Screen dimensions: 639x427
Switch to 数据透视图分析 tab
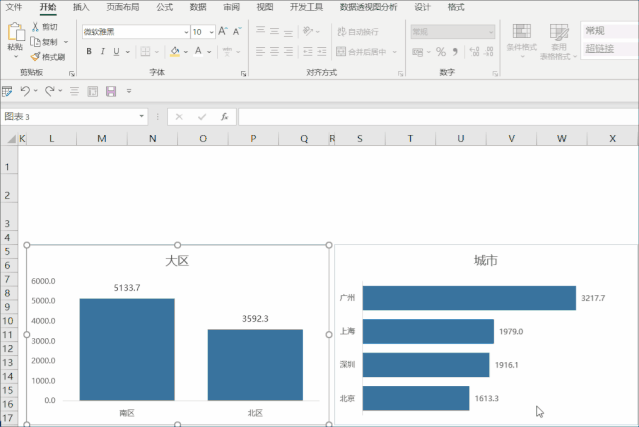coord(368,7)
